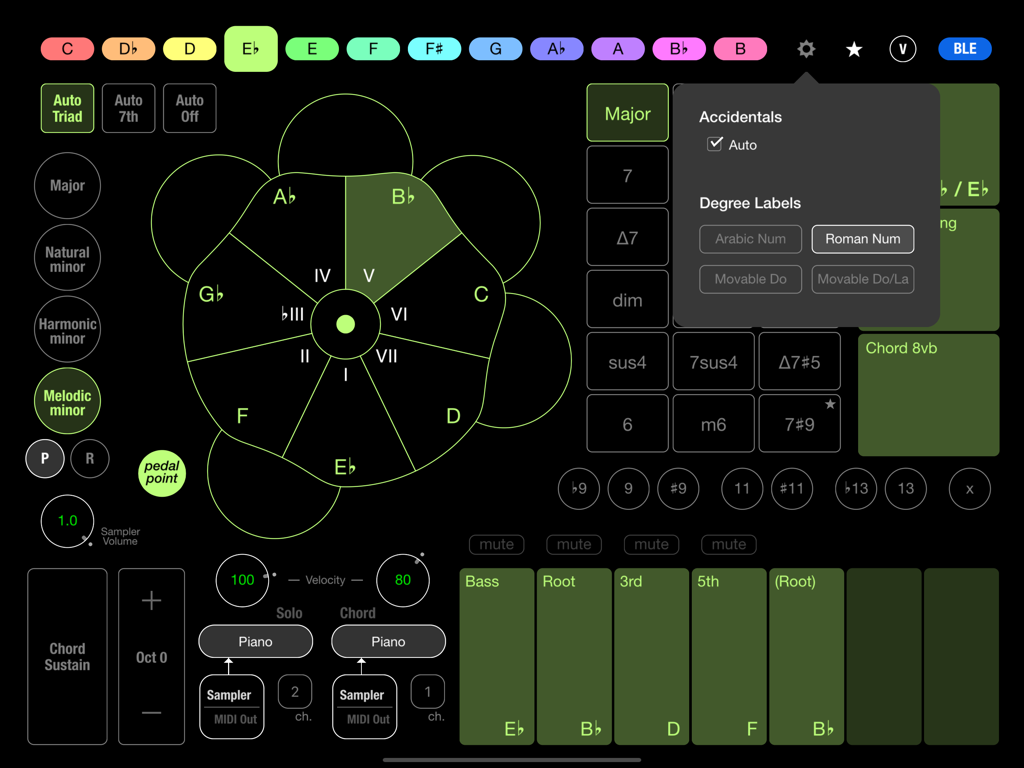Open the settings gear icon
The height and width of the screenshot is (768, 1024).
pyautogui.click(x=806, y=48)
